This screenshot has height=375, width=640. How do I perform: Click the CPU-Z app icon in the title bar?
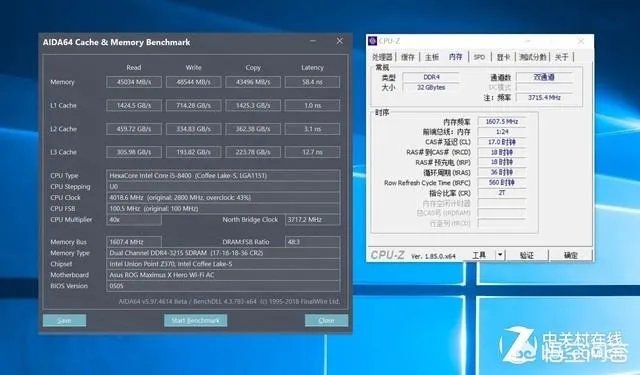tap(372, 41)
